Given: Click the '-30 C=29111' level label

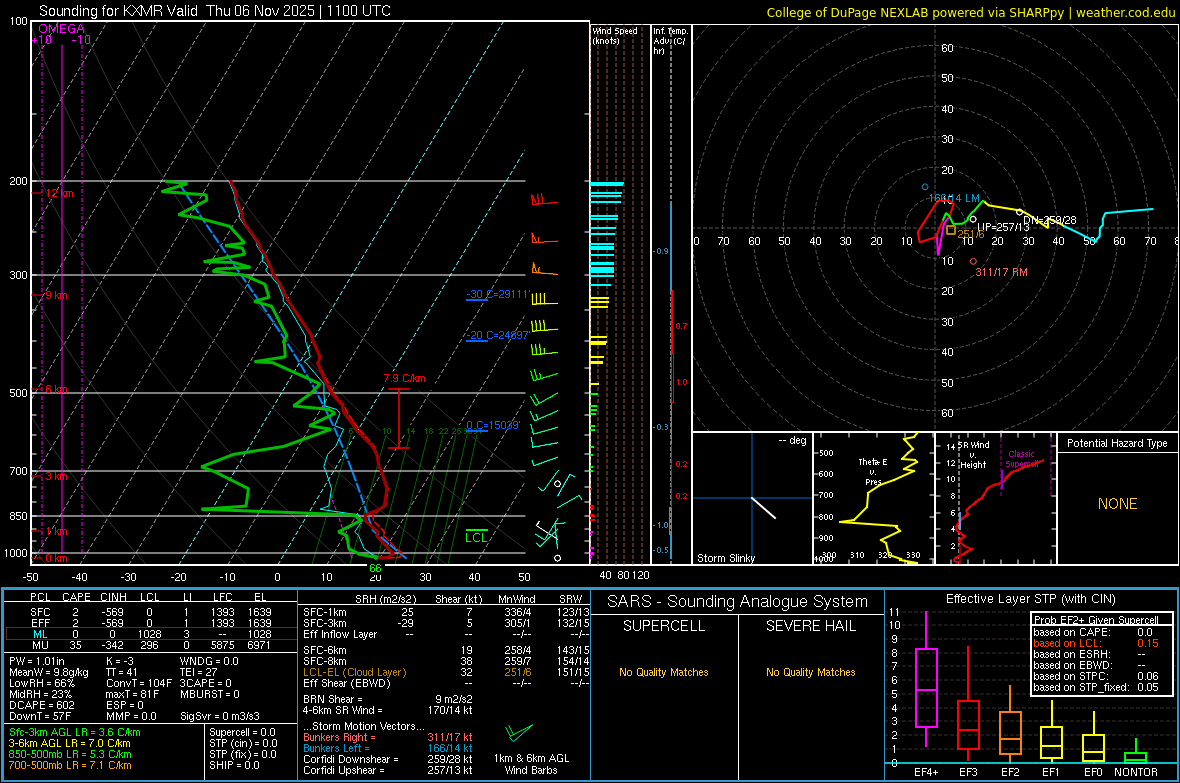Looking at the screenshot, I should point(497,294).
